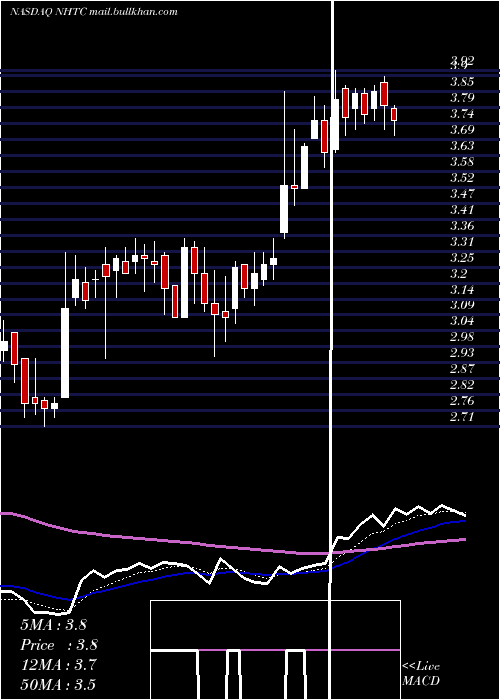Screen dimensions: 500x700
Task: Click the 3.14 price axis label
Action: [462, 290]
